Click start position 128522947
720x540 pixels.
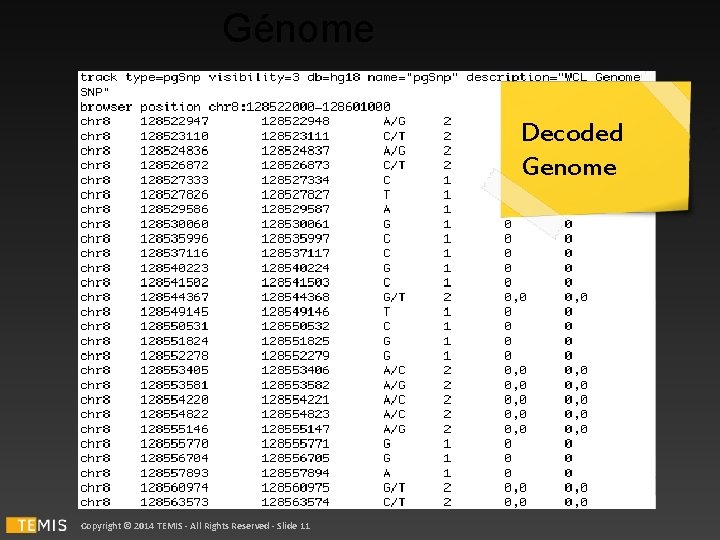[174, 121]
